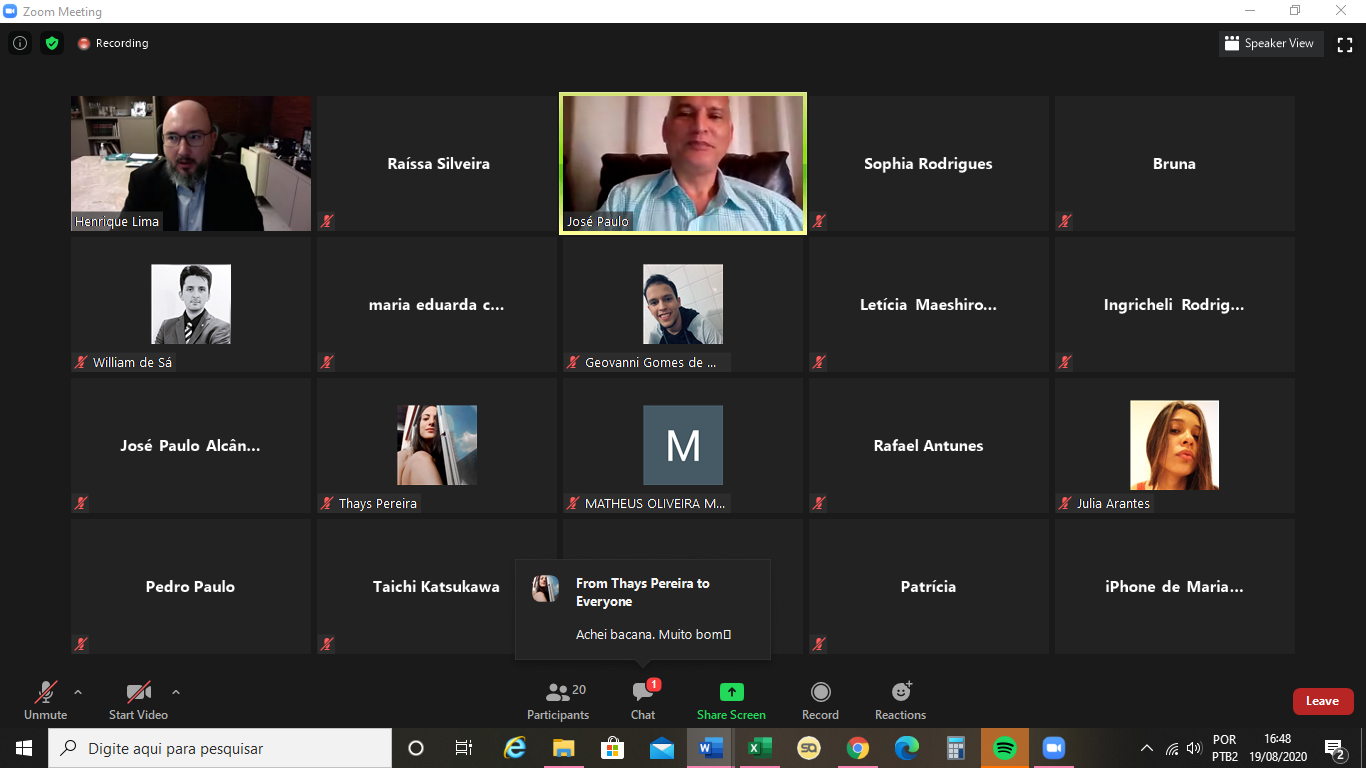Switch to Speaker View
This screenshot has height=768, width=1366.
1269,44
